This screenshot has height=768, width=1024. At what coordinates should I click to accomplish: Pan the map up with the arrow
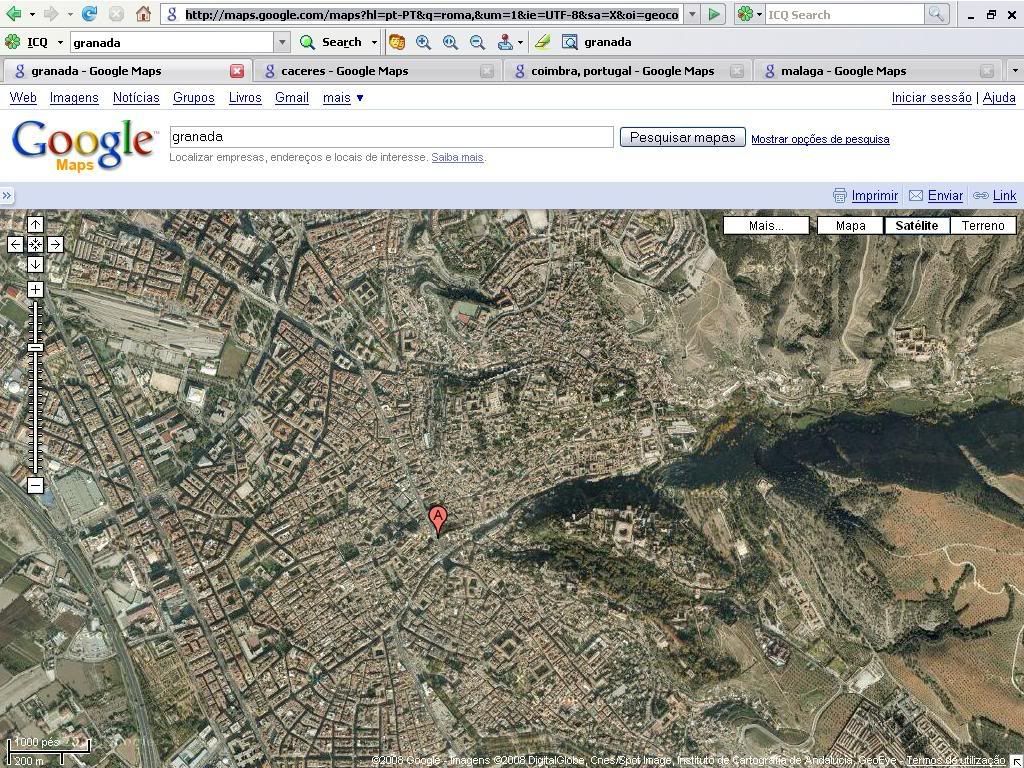click(x=35, y=224)
